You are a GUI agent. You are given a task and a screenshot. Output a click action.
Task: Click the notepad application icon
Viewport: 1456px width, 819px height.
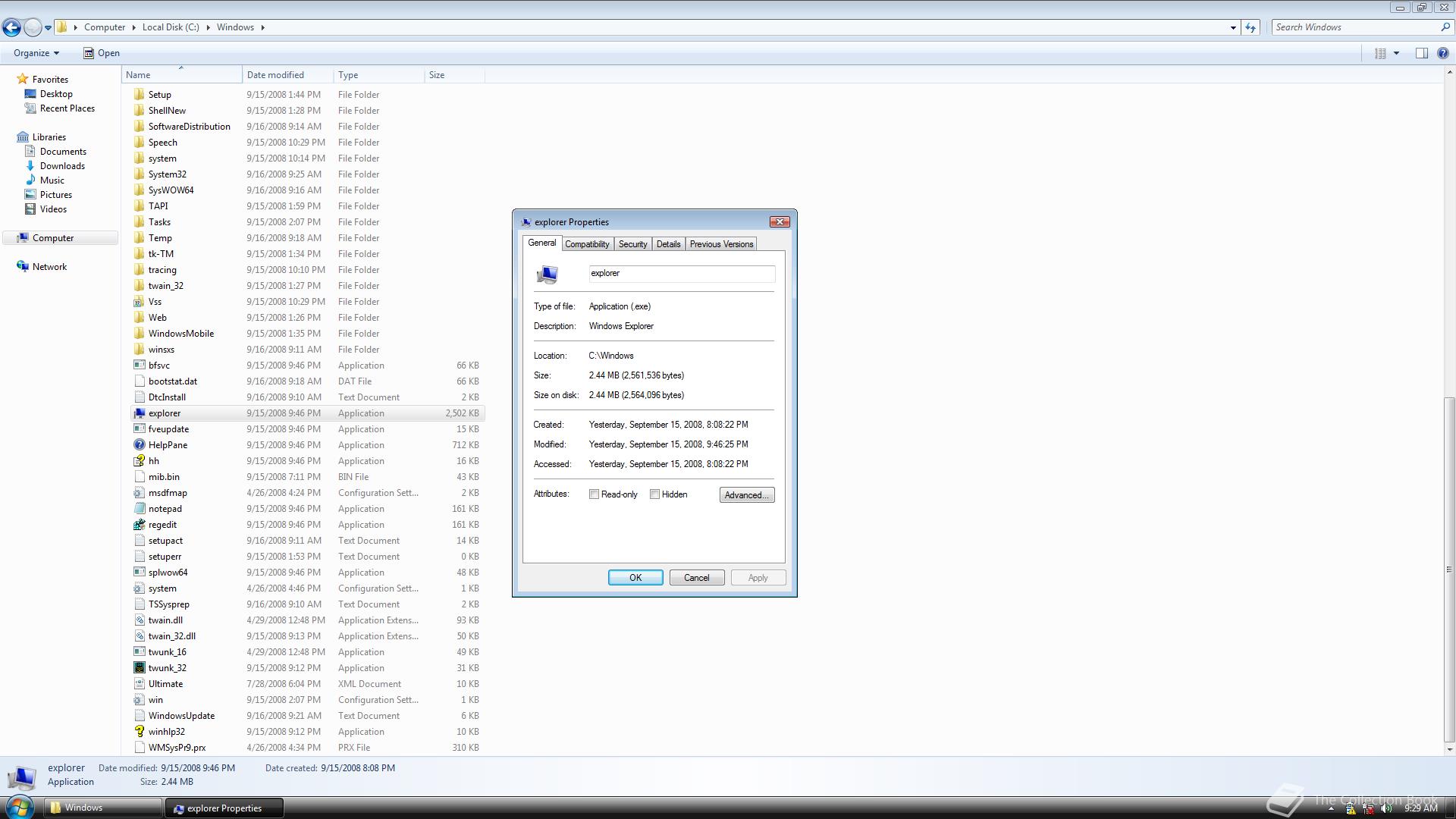coord(139,509)
